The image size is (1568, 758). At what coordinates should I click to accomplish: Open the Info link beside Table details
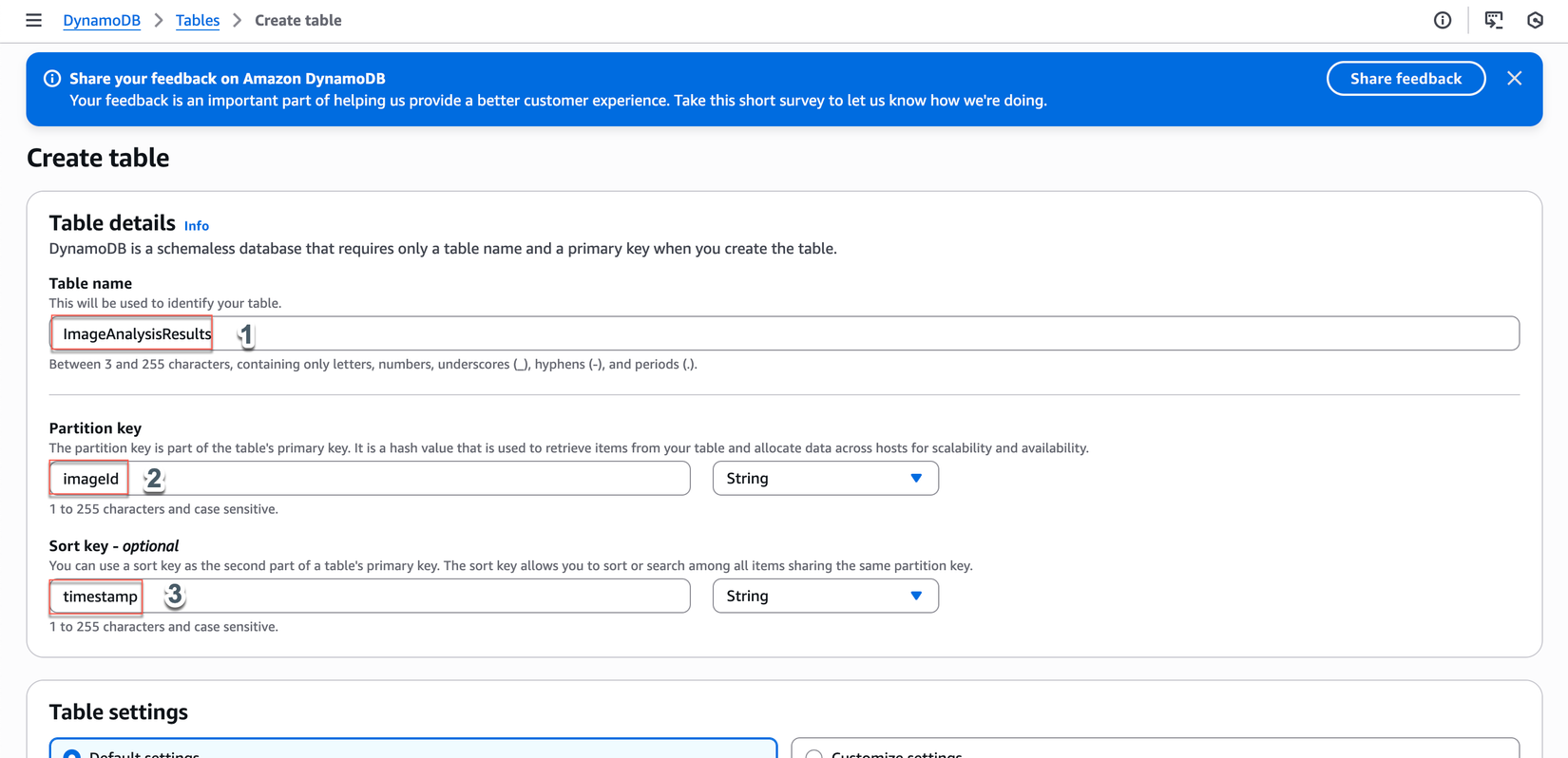click(x=197, y=225)
